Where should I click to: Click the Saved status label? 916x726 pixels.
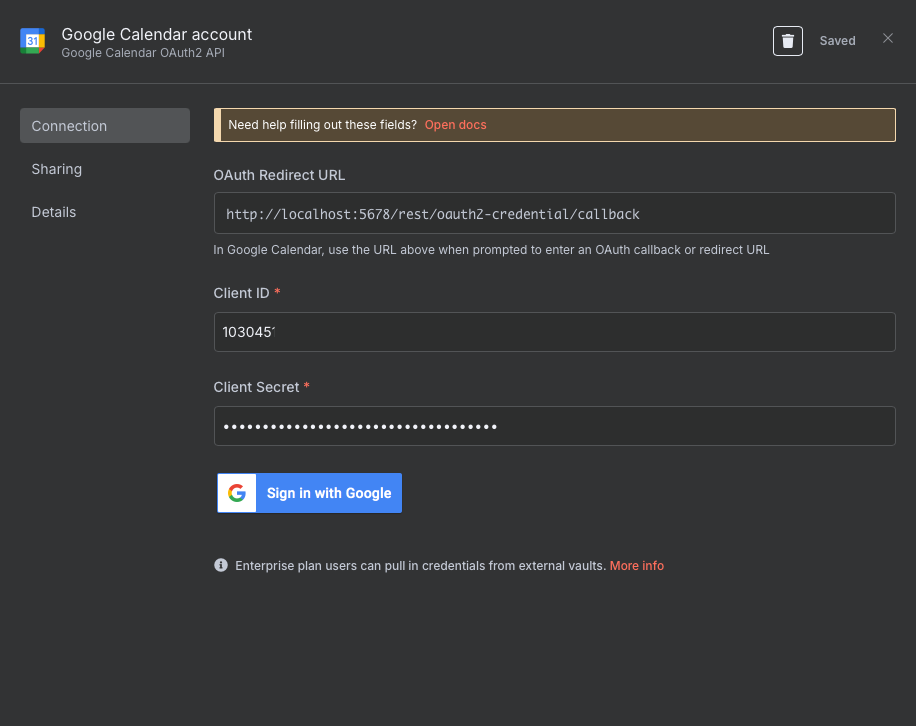(x=837, y=41)
